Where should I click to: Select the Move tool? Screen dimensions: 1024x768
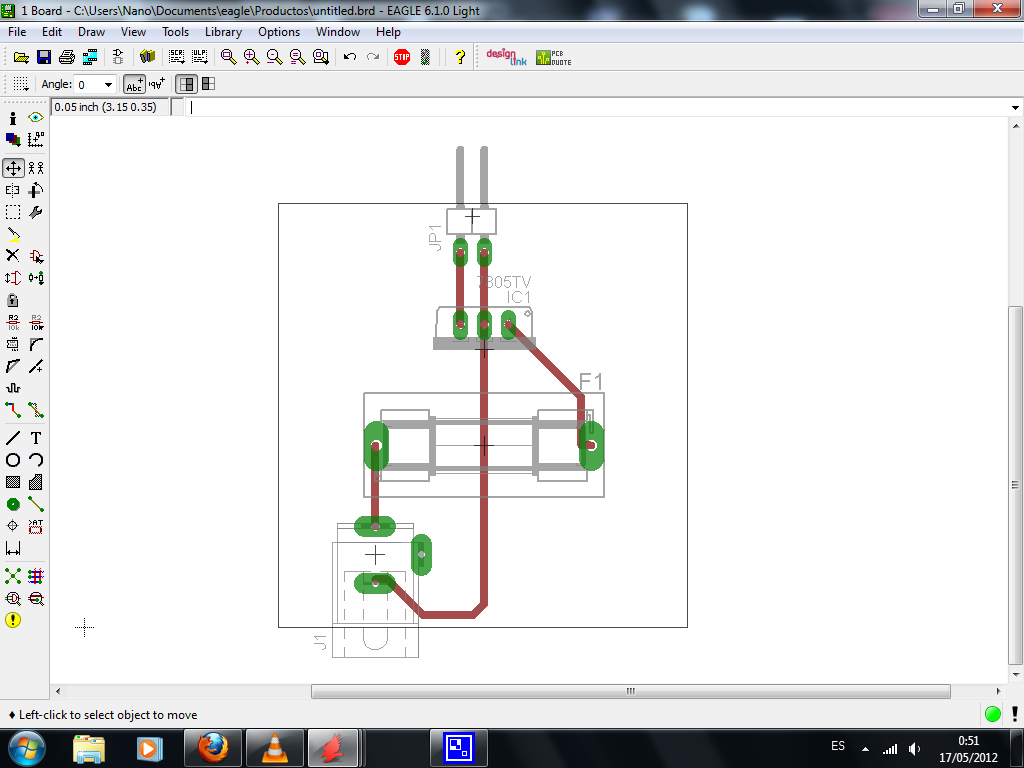[x=13, y=168]
